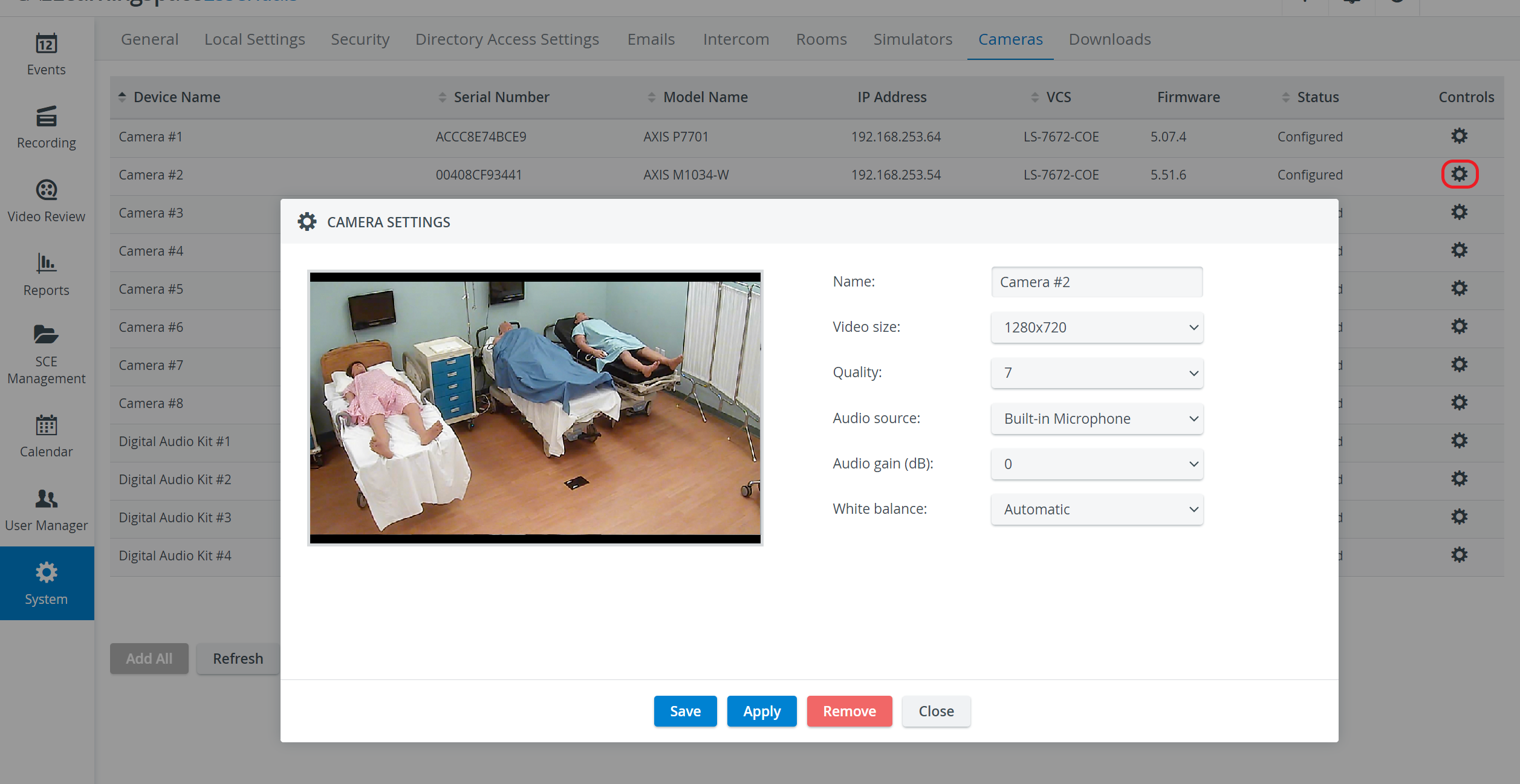Open the Calendar sidebar icon
The image size is (1520, 784).
(46, 426)
